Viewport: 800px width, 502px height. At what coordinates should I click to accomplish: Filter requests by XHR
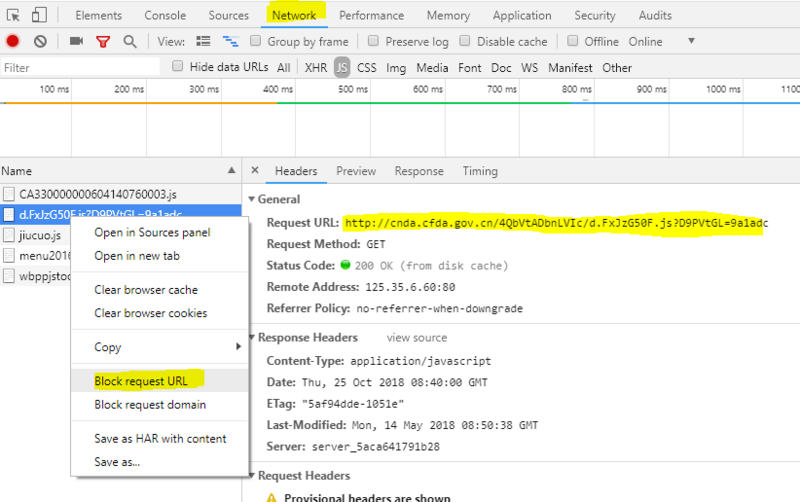pyautogui.click(x=316, y=67)
